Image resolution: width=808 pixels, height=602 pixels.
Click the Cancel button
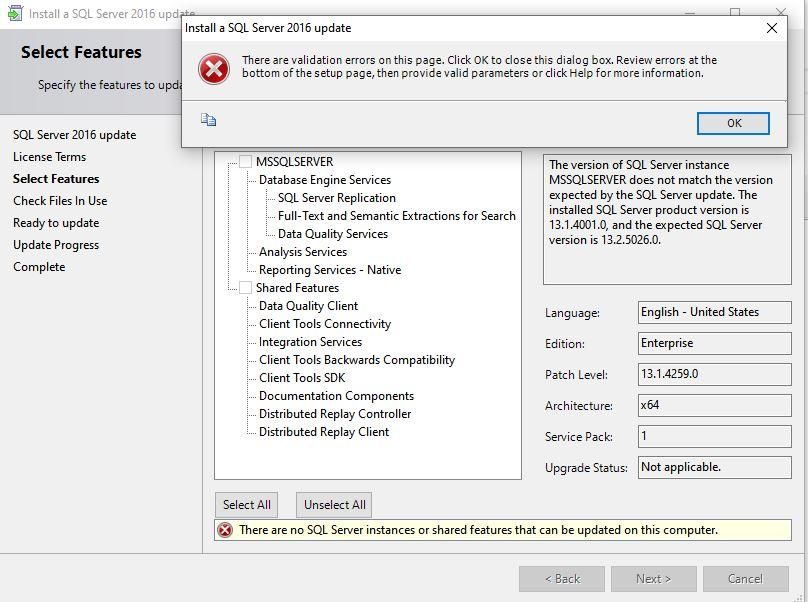(745, 579)
